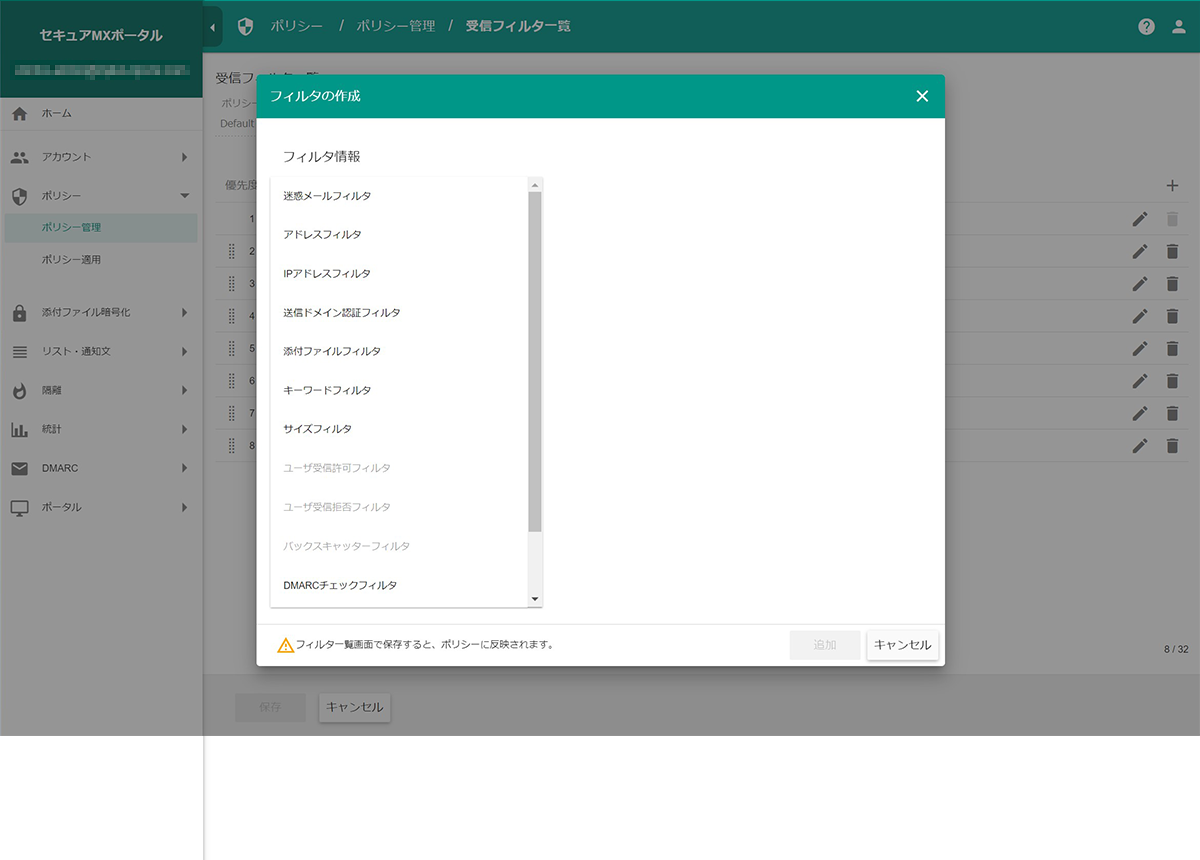Viewport: 1200px width, 860px height.
Task: Expand 添付ファイル暗号化 menu arrow
Action: [x=184, y=313]
